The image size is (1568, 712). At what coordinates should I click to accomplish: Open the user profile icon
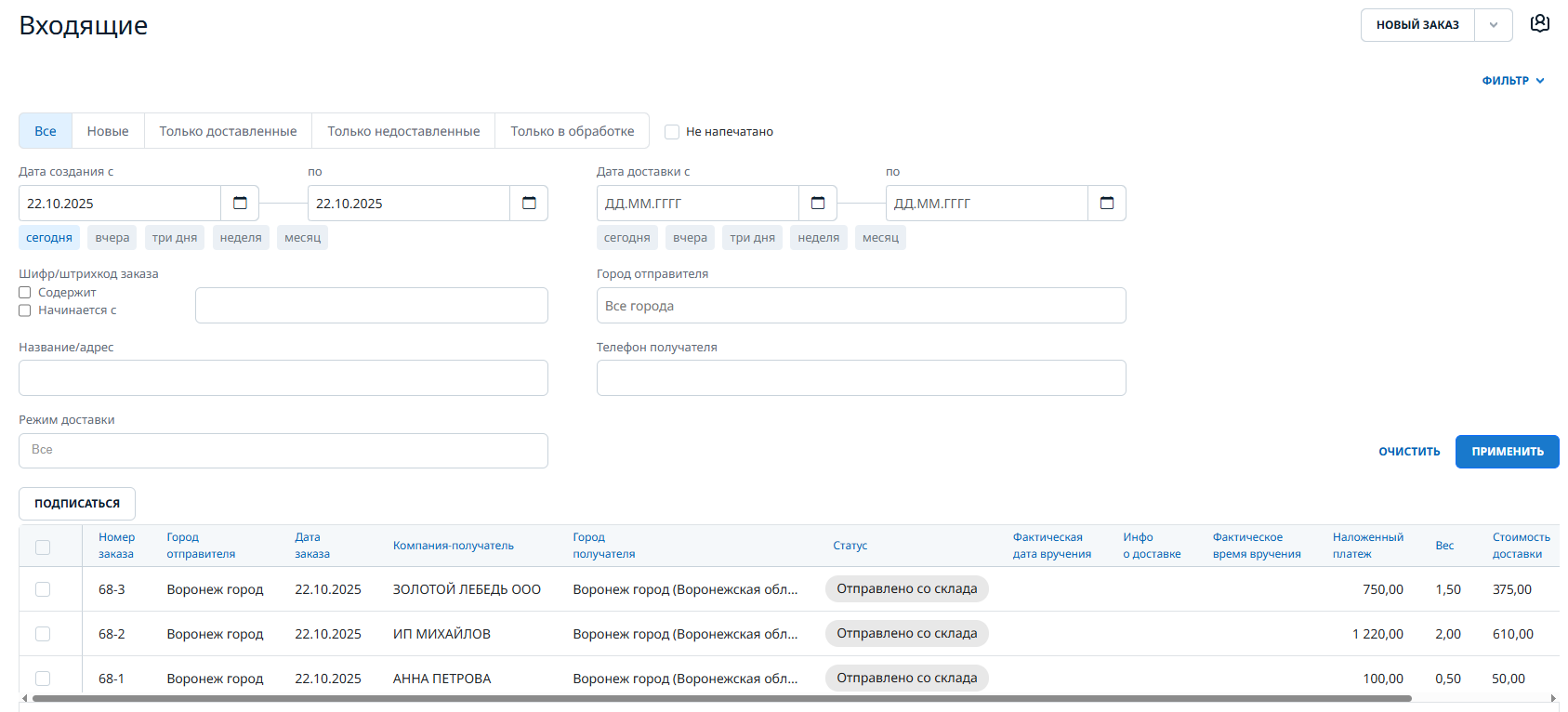1540,24
